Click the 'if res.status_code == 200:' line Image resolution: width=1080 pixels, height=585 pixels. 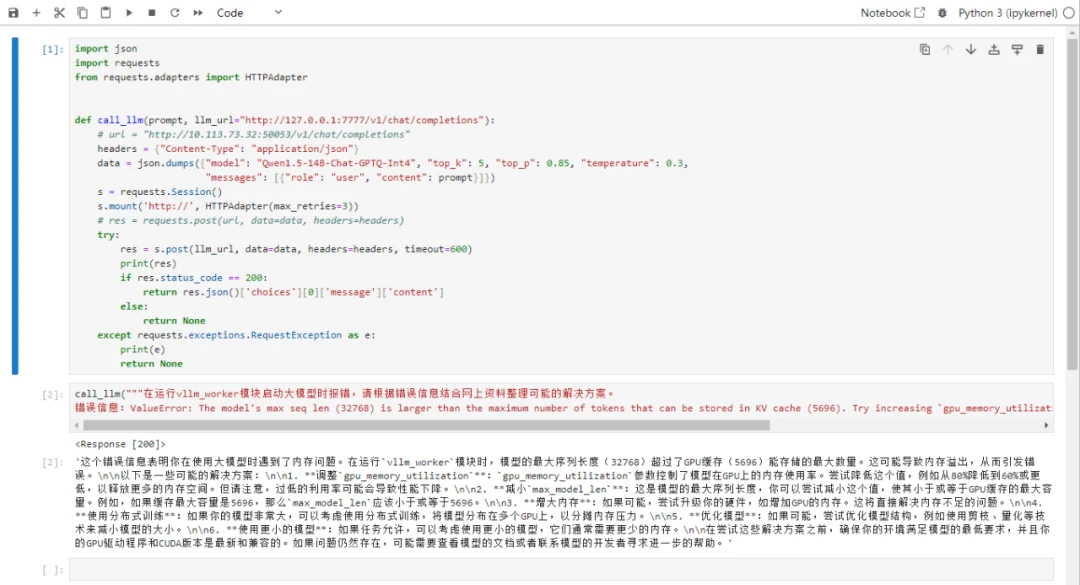192,278
